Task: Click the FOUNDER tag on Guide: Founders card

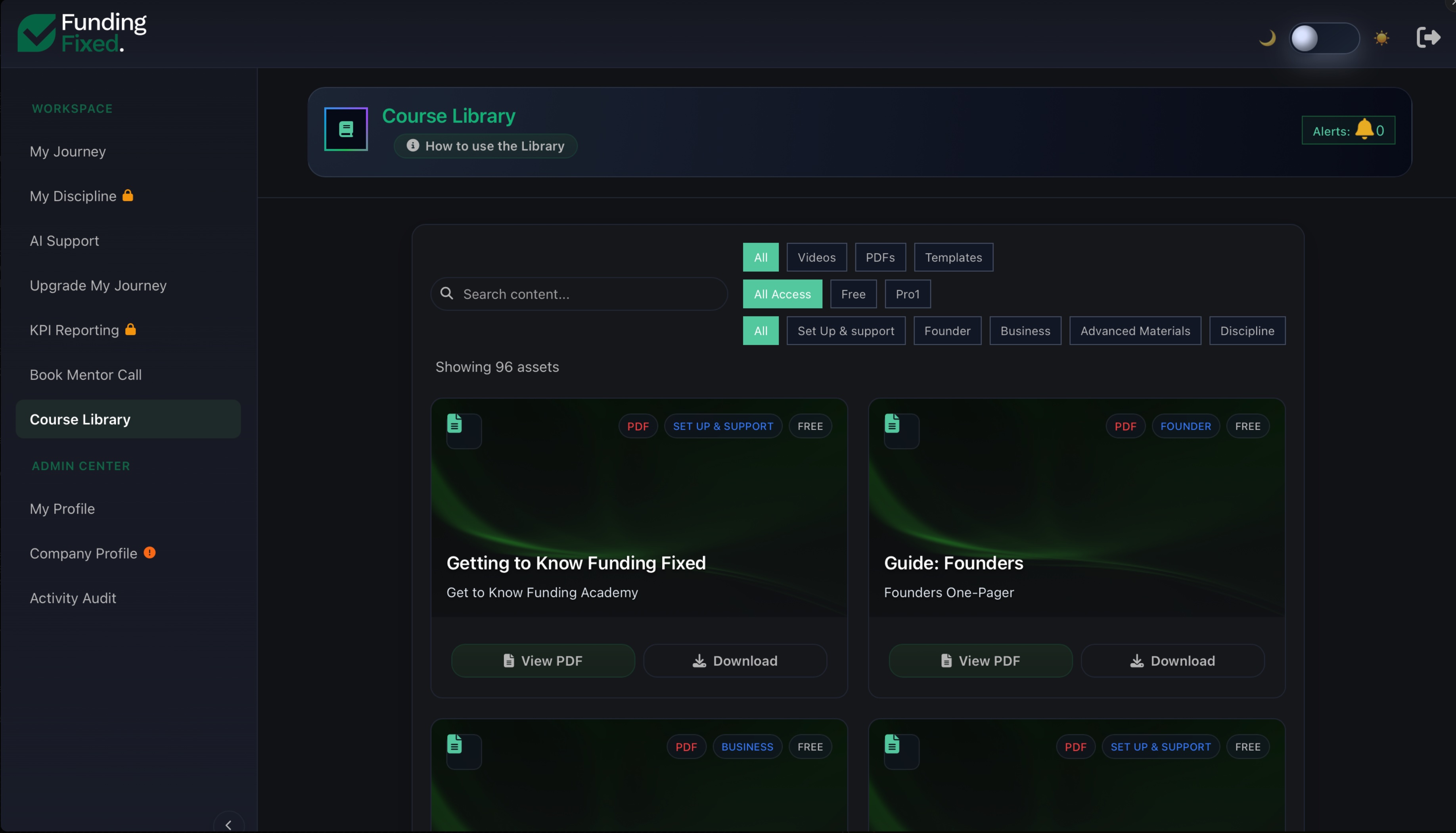Action: point(1186,426)
